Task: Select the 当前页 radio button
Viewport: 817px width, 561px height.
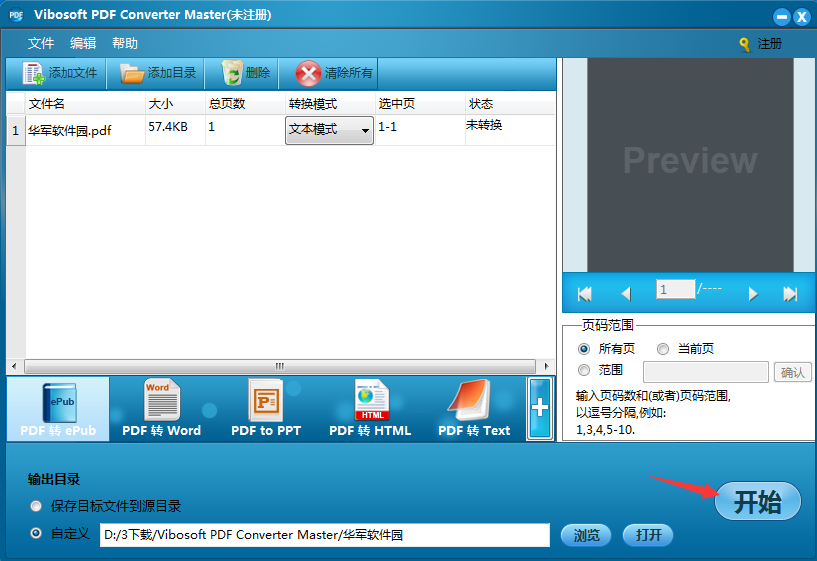Action: point(663,348)
